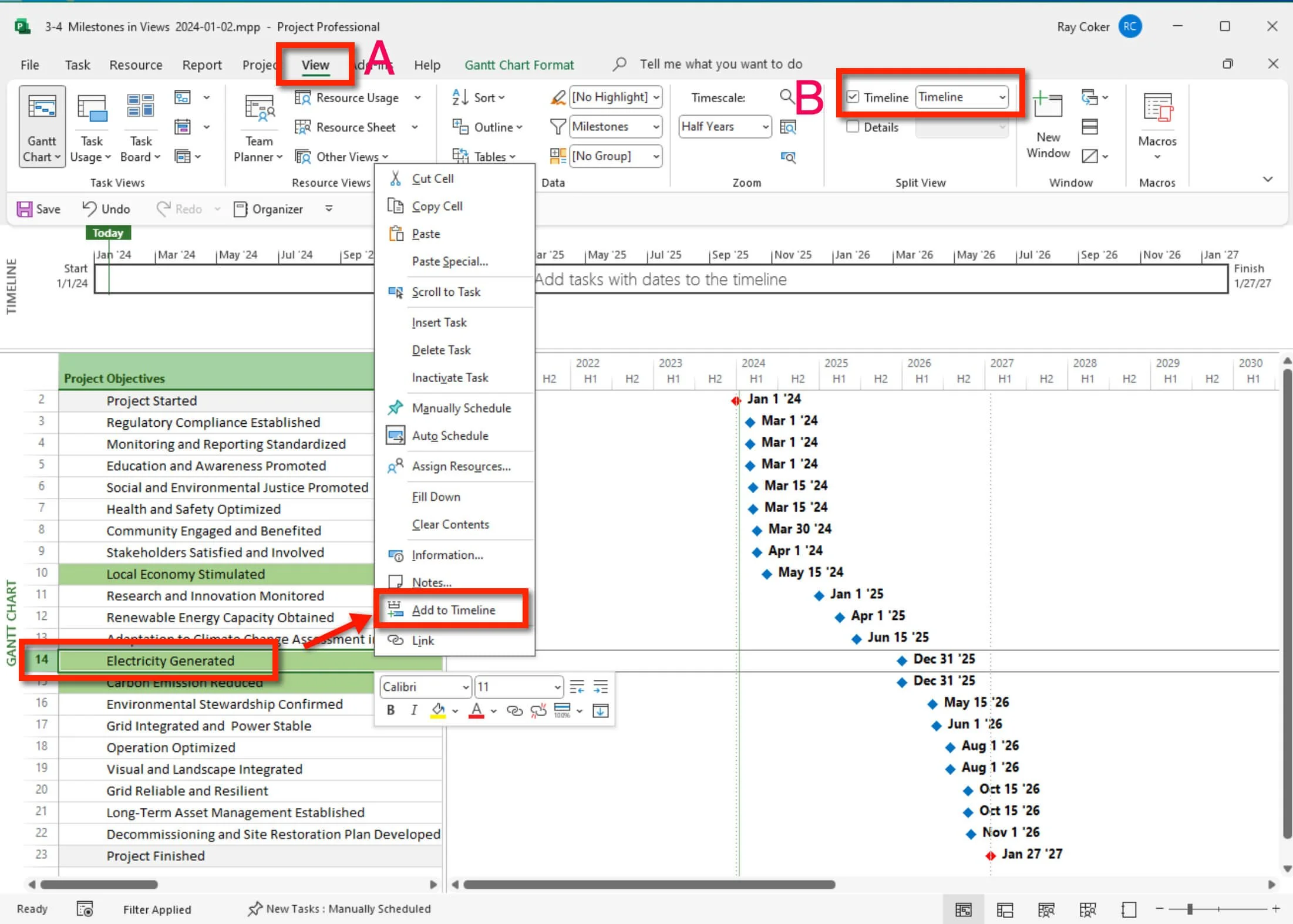Uncheck the Timeline checkbox

pyautogui.click(x=853, y=97)
